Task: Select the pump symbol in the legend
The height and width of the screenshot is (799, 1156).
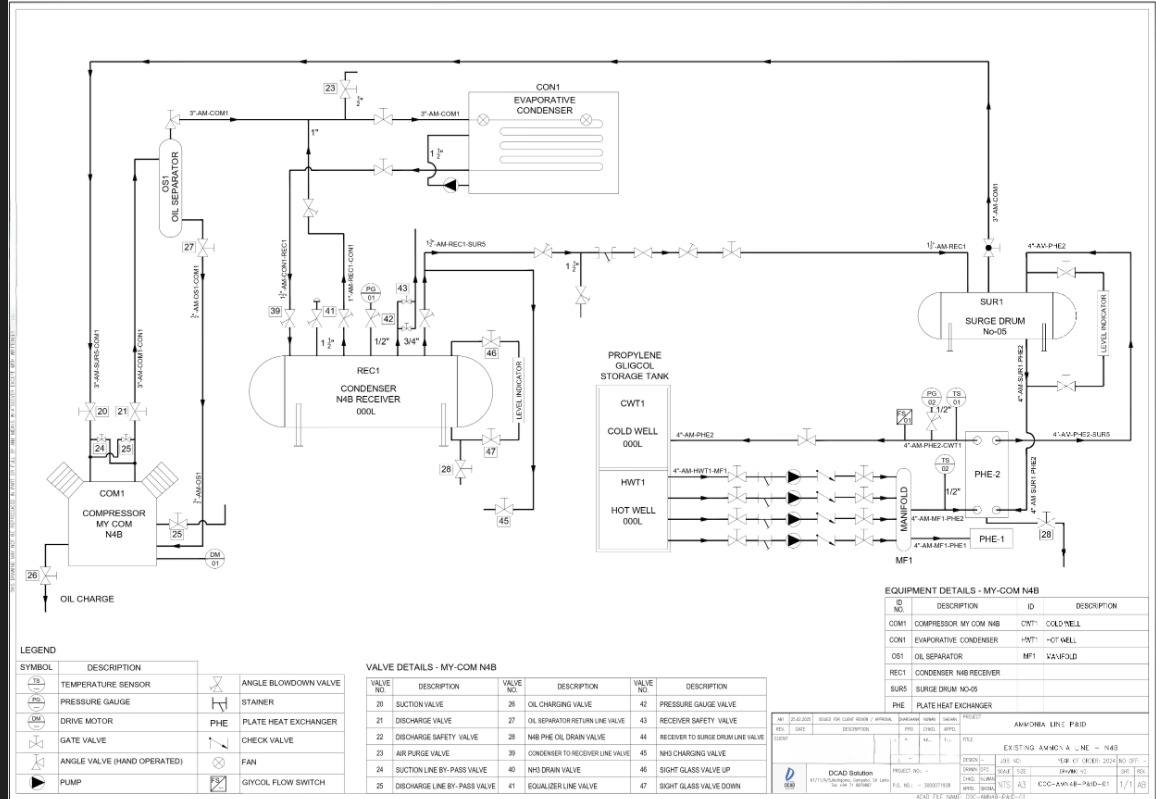Action: pos(38,782)
